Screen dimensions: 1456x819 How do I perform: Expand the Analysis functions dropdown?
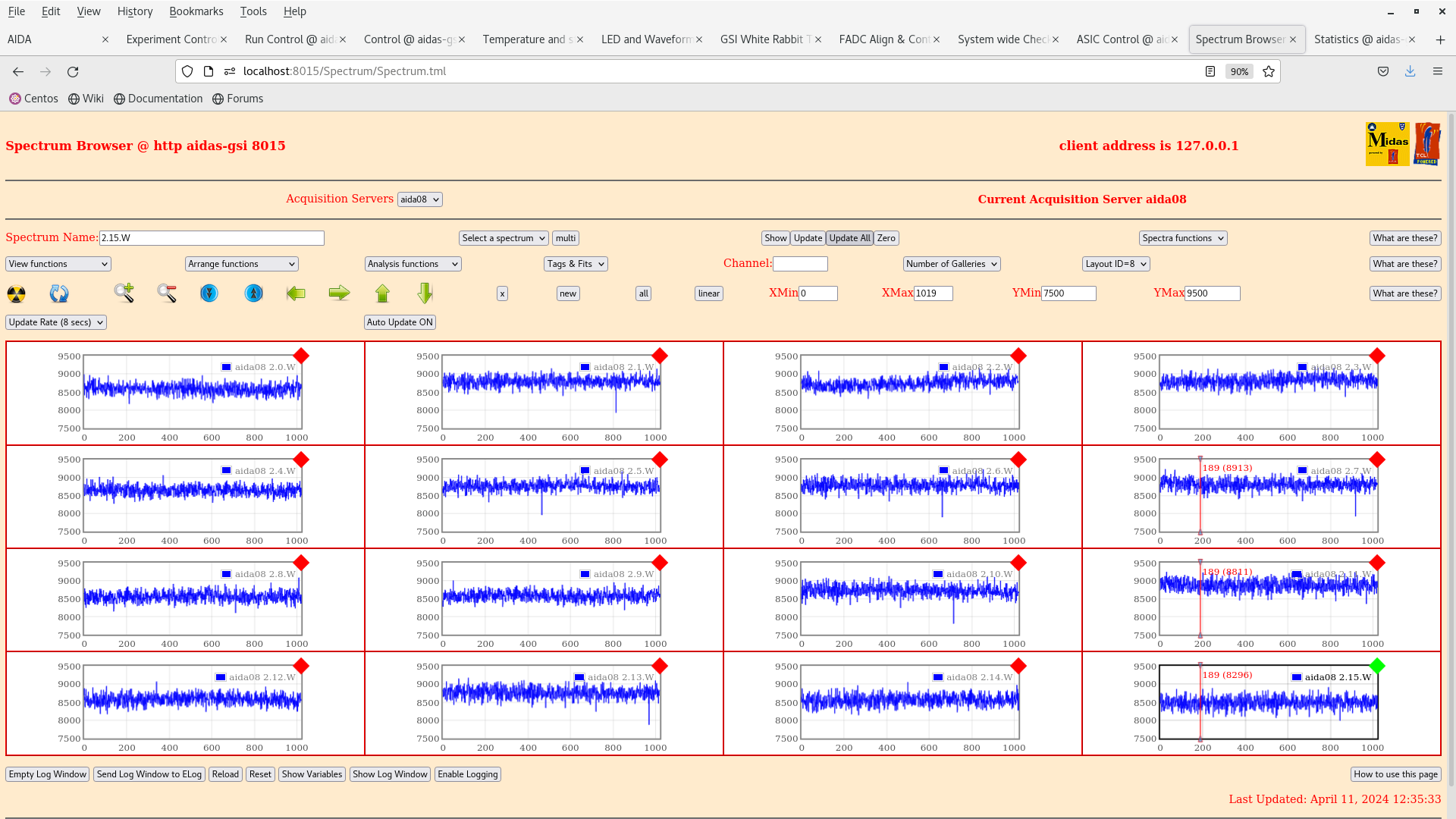point(413,264)
